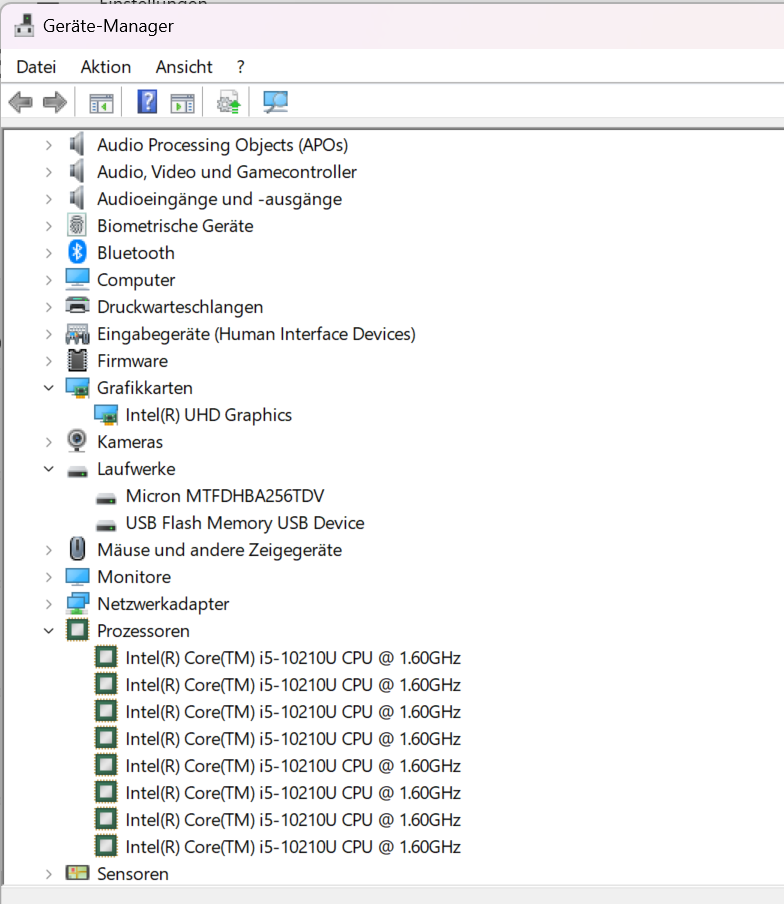Collapse the Prozessoren category
This screenshot has width=784, height=904.
[49, 631]
